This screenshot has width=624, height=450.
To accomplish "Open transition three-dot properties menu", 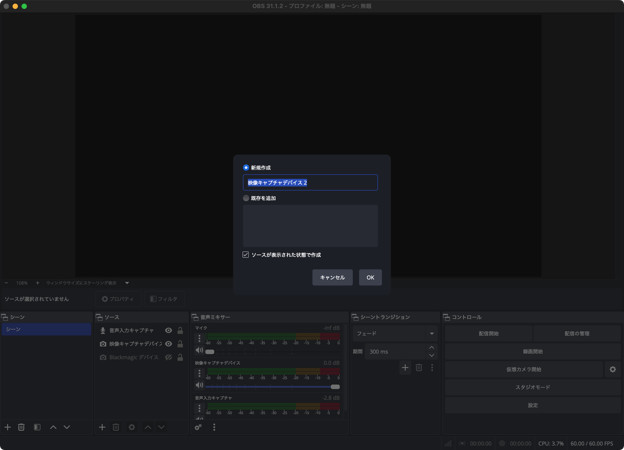I will pyautogui.click(x=432, y=368).
